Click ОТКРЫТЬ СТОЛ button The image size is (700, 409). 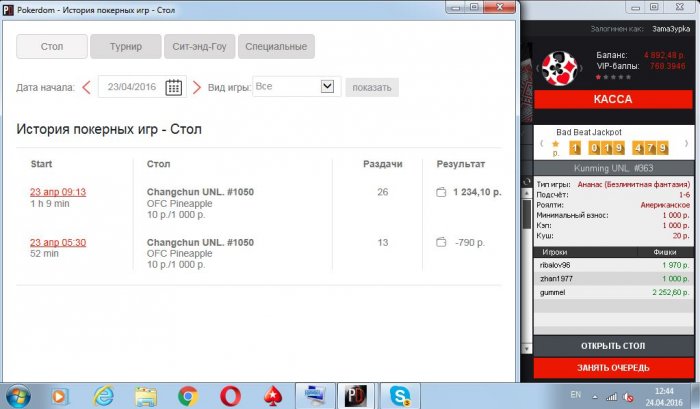tap(613, 346)
